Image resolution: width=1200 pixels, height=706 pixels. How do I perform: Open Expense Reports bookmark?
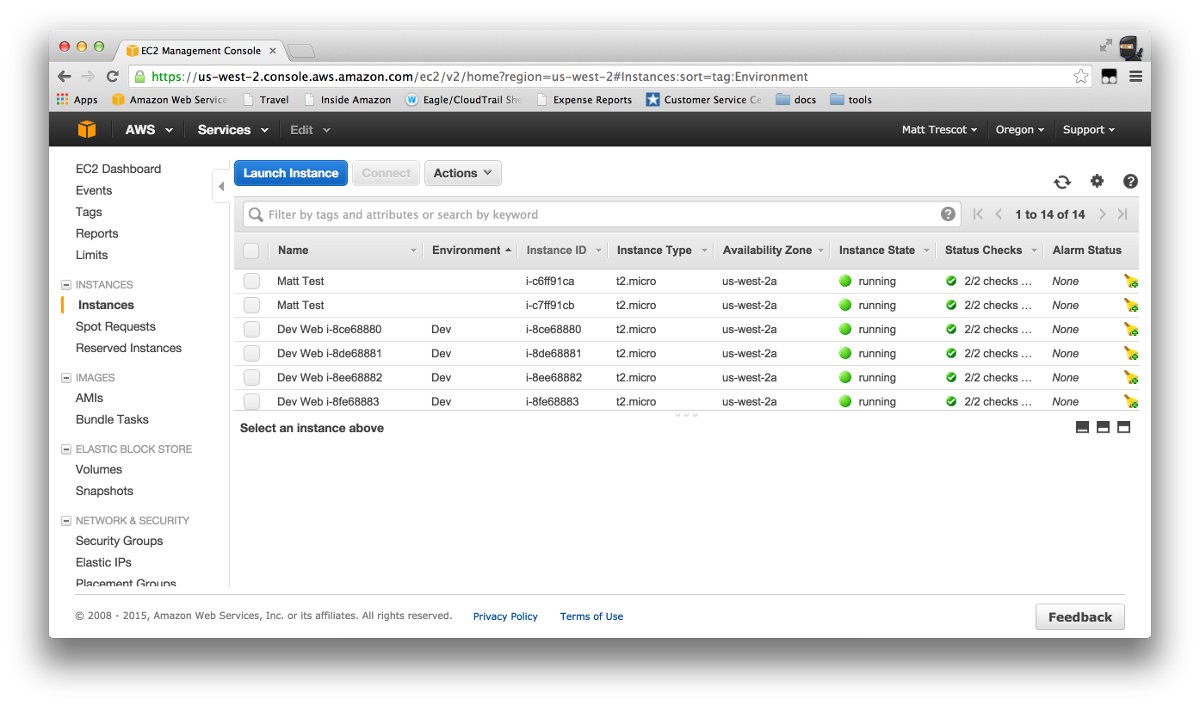tap(584, 100)
